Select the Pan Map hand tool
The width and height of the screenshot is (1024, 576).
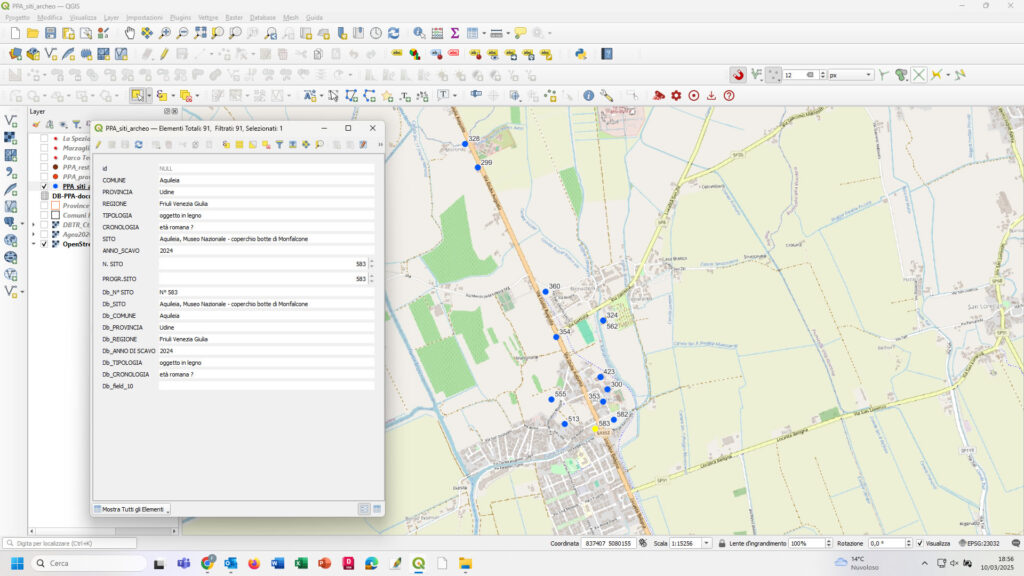coord(130,33)
